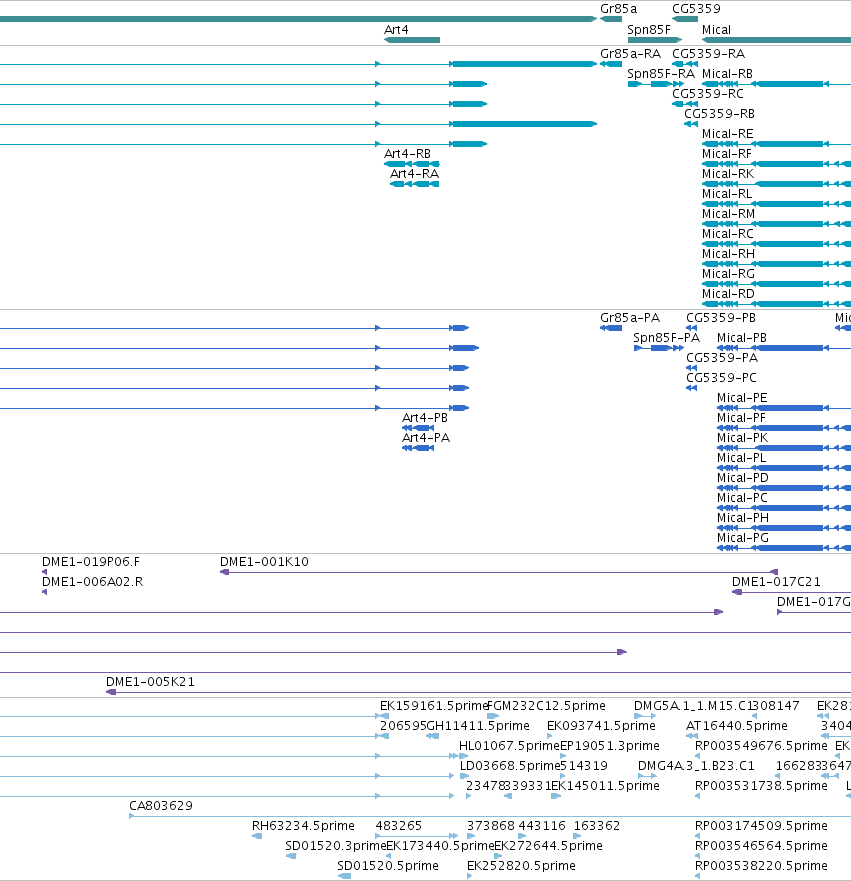The height and width of the screenshot is (881, 851).
Task: Select the Mical-PB protein
Action: (784, 348)
